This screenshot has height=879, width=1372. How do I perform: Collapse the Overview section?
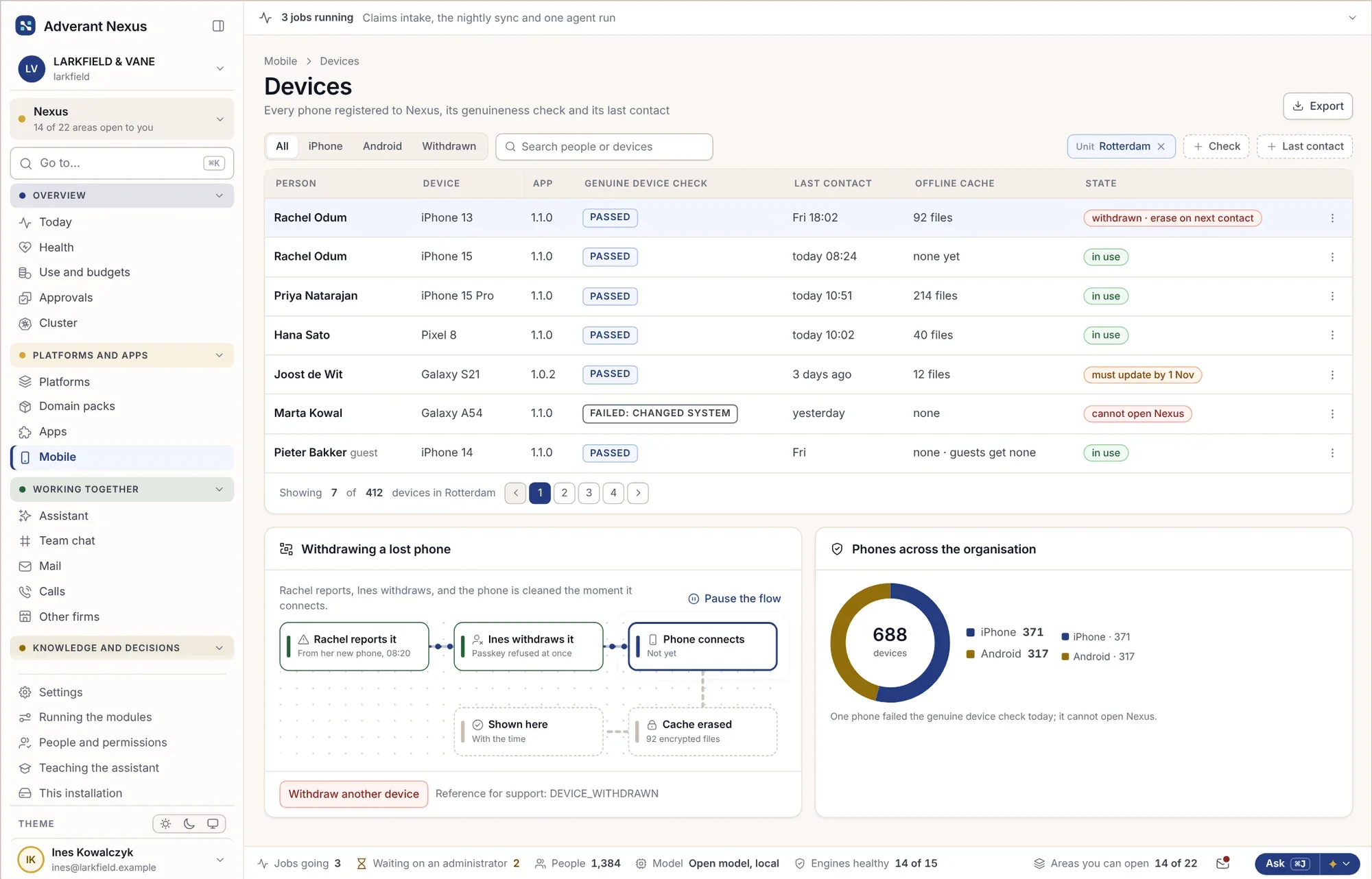coord(122,195)
